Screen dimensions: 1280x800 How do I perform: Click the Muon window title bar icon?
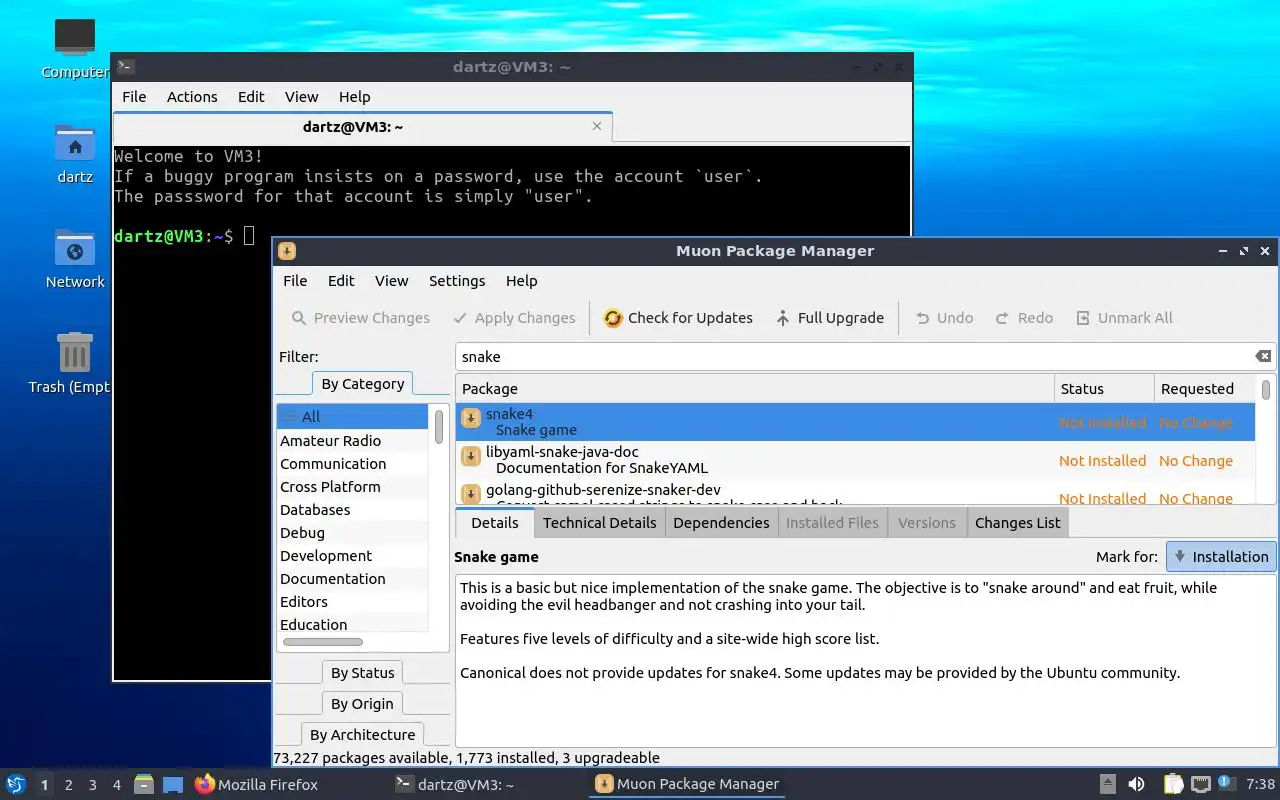tap(287, 251)
